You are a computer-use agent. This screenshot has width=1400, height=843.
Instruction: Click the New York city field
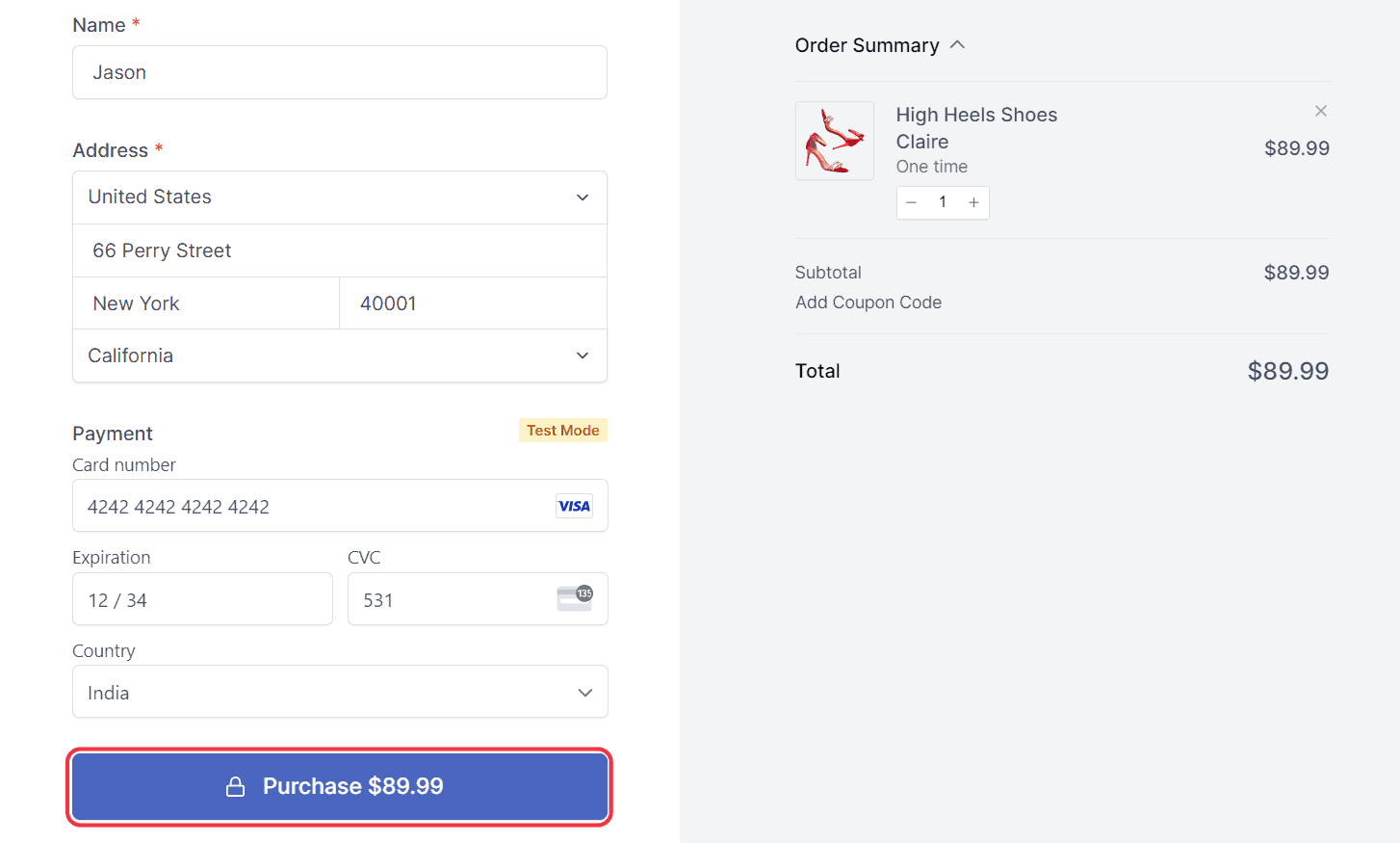tap(206, 303)
